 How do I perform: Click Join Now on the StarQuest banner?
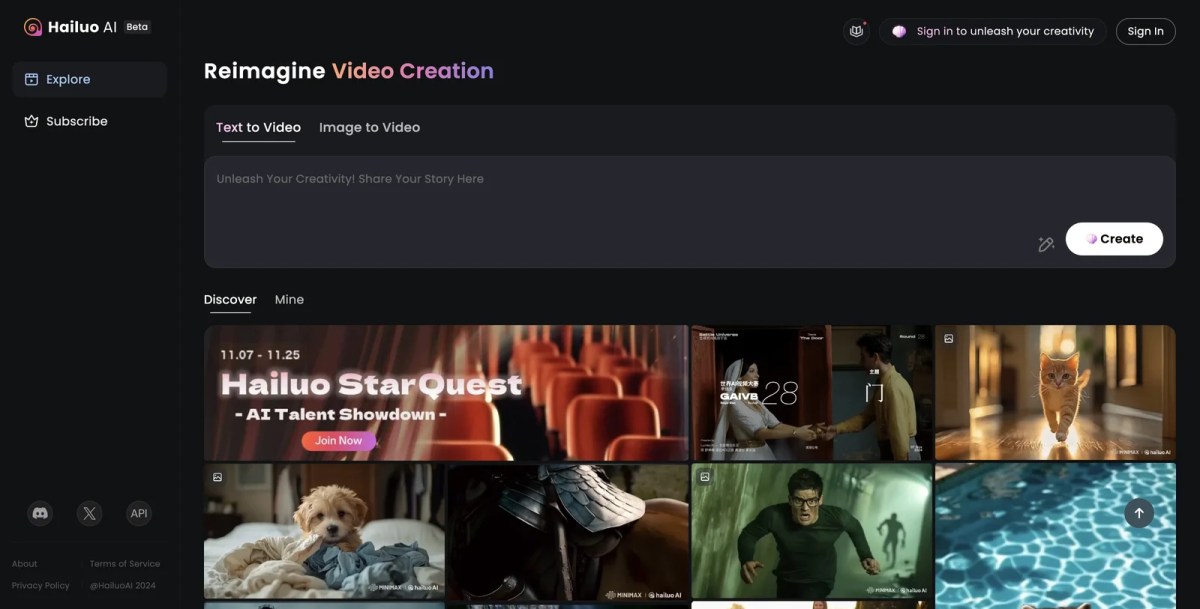click(338, 440)
